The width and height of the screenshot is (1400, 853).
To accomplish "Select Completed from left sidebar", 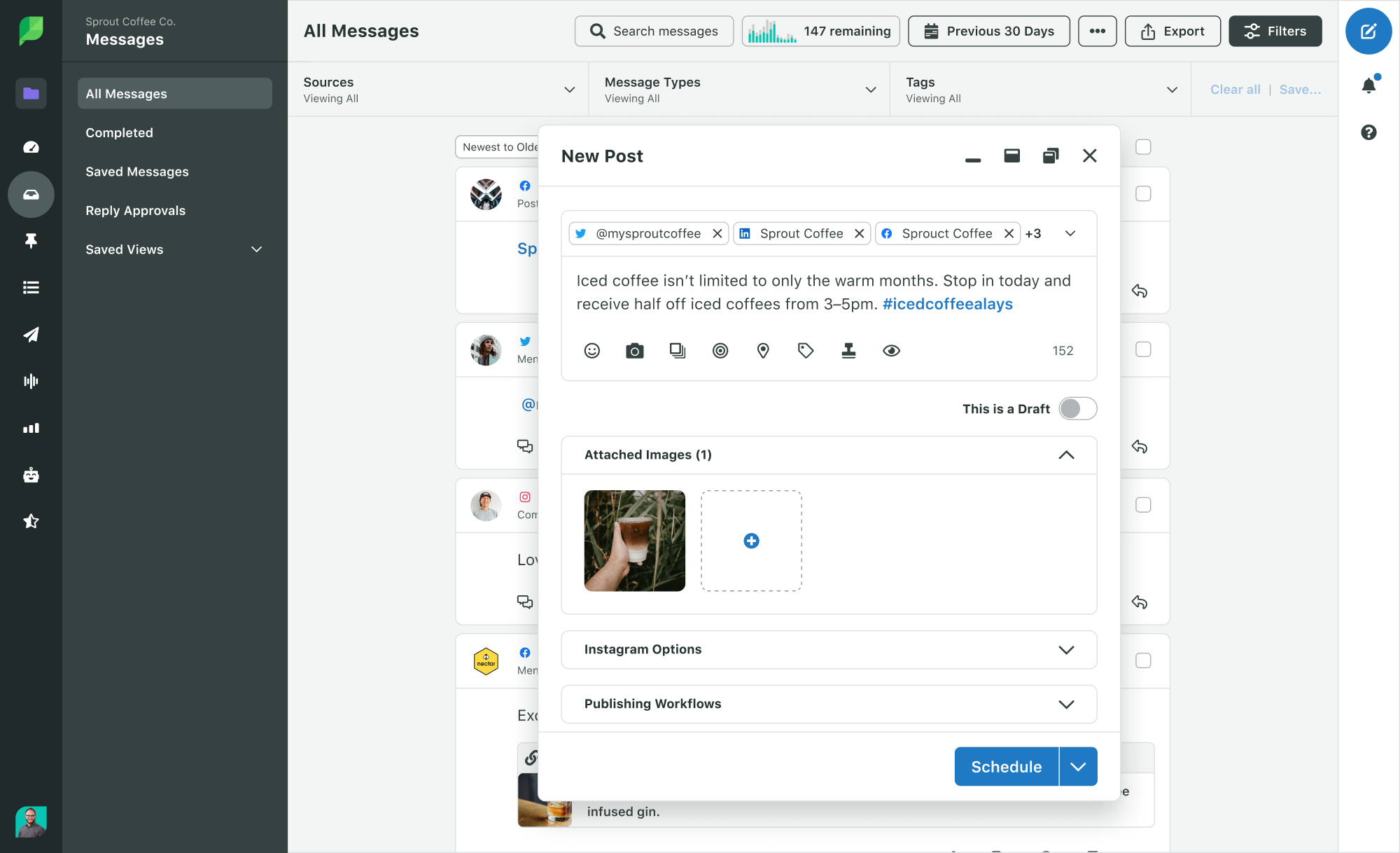I will click(x=119, y=132).
